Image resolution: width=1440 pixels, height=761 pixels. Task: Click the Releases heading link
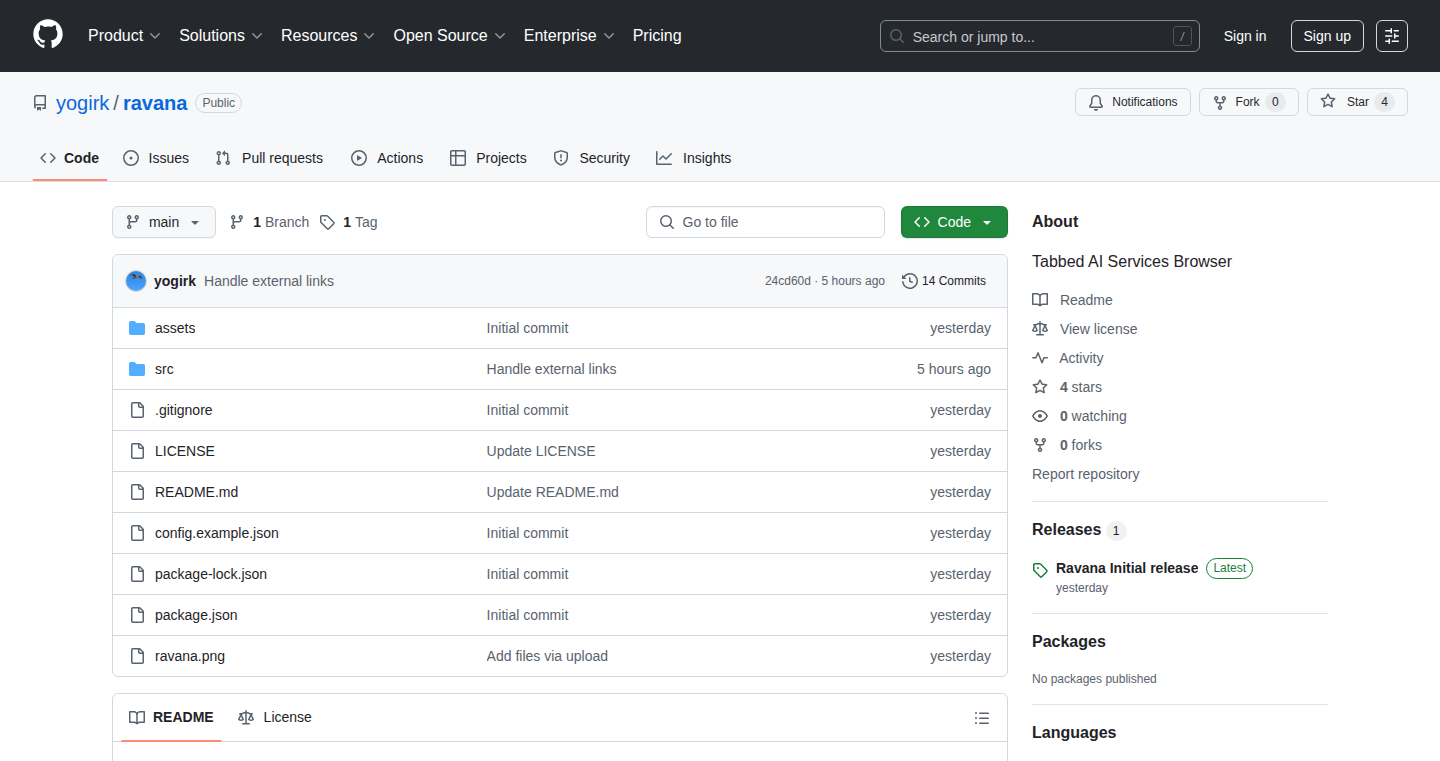(x=1066, y=530)
